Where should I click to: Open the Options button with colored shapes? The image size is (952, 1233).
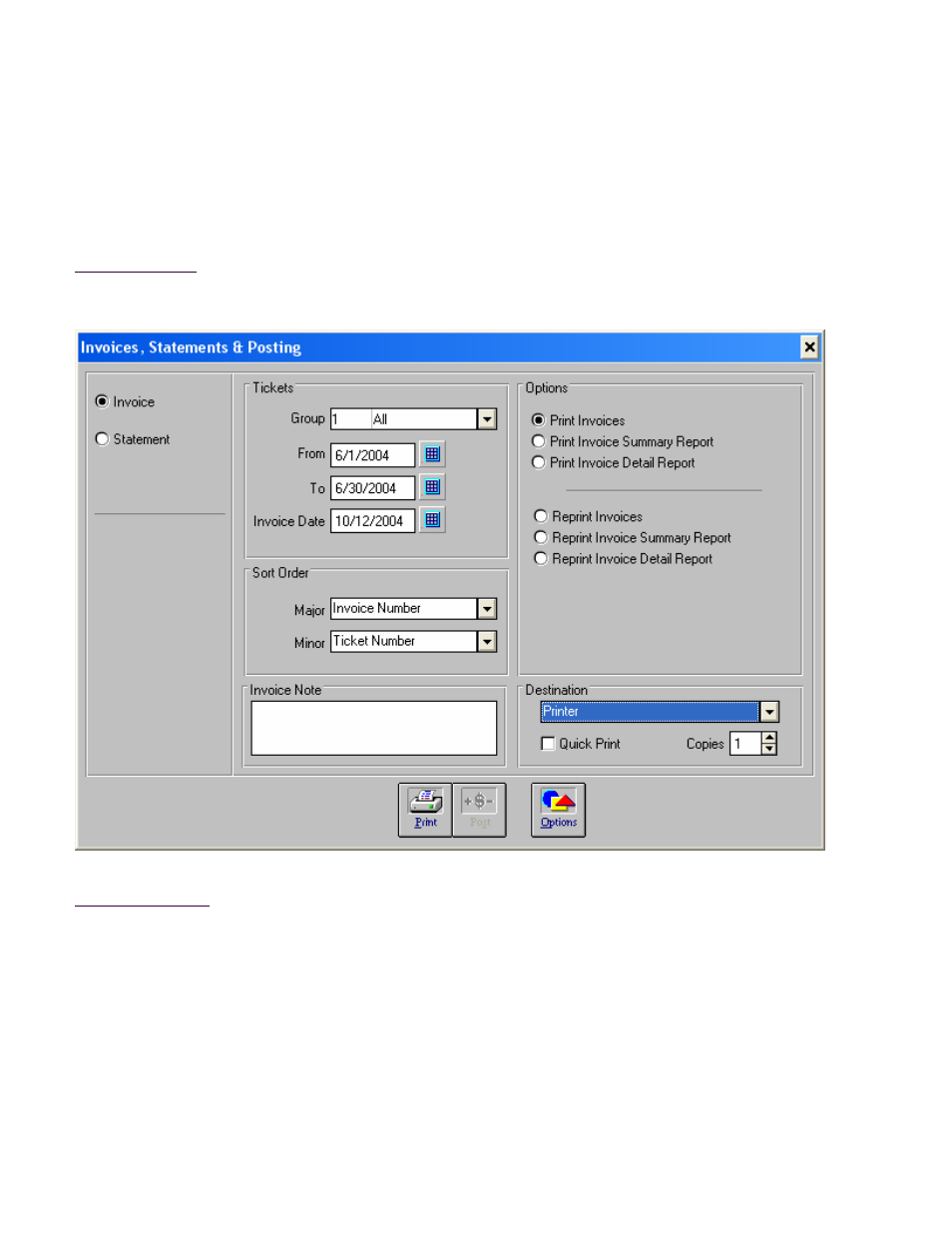pyautogui.click(x=558, y=810)
